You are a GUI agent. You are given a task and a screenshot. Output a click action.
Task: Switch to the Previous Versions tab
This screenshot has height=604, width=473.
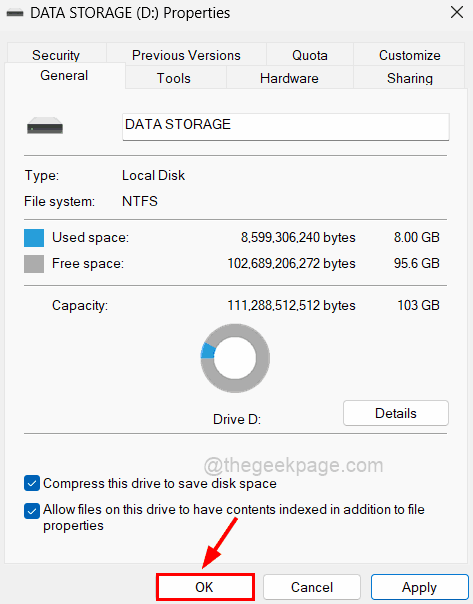click(186, 55)
